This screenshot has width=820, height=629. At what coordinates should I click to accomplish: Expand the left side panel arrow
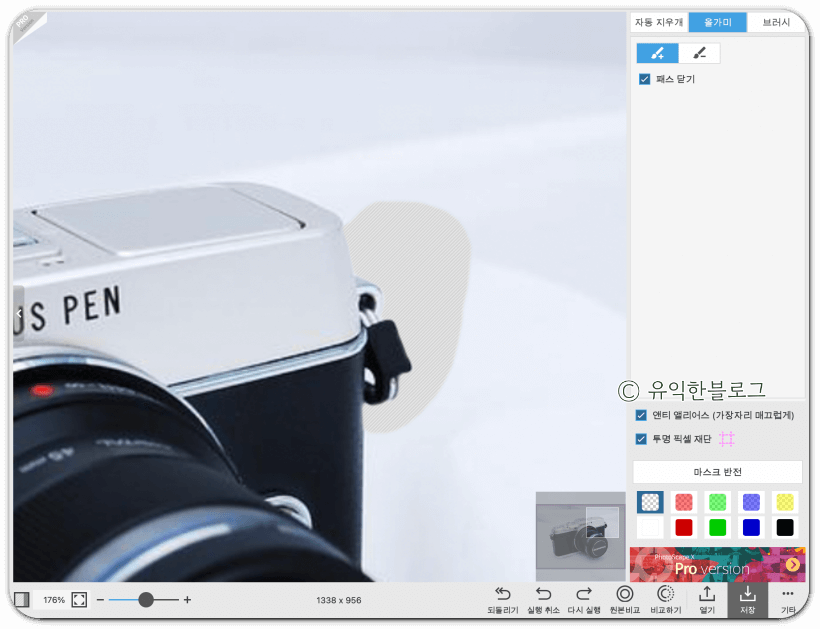[x=19, y=314]
